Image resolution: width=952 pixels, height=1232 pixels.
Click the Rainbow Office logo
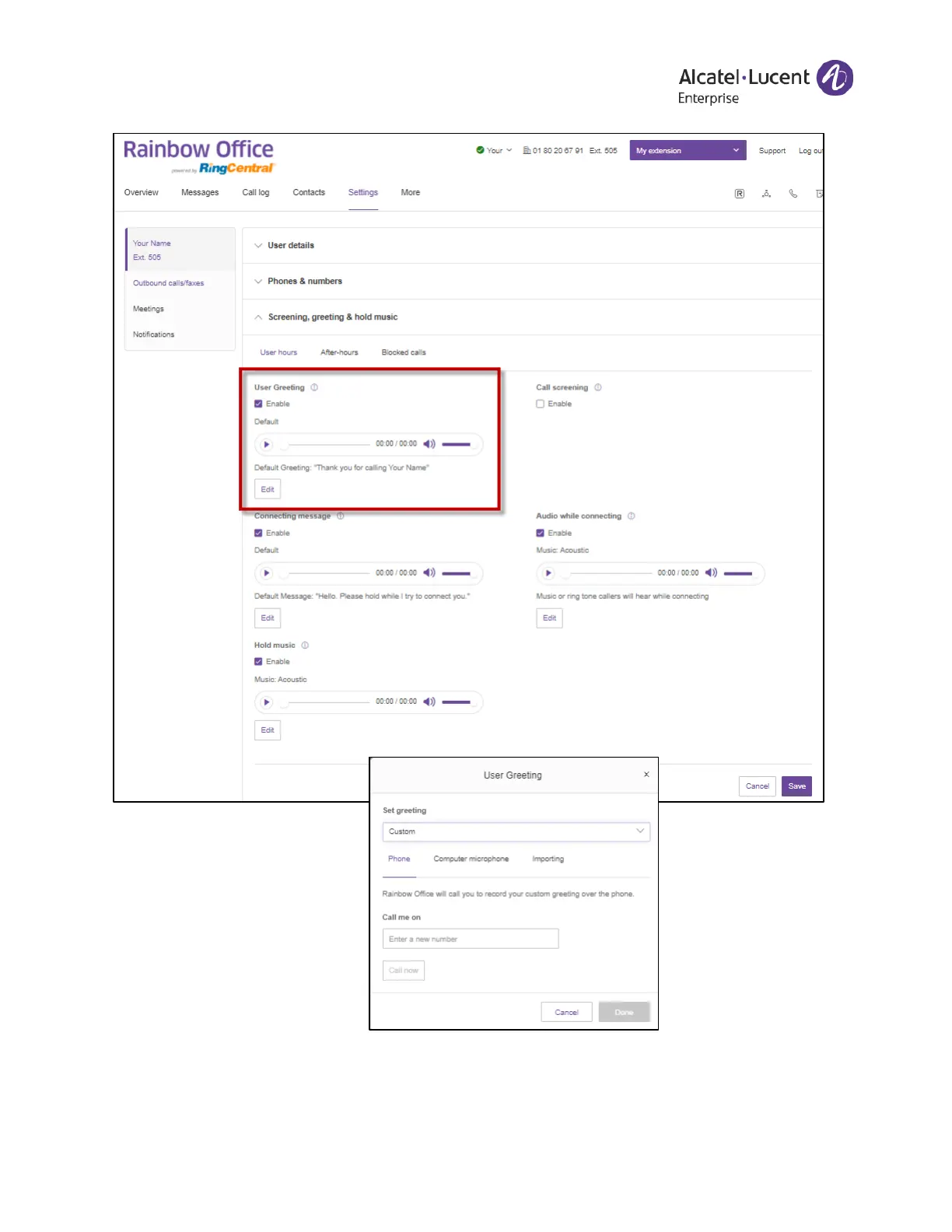199,156
